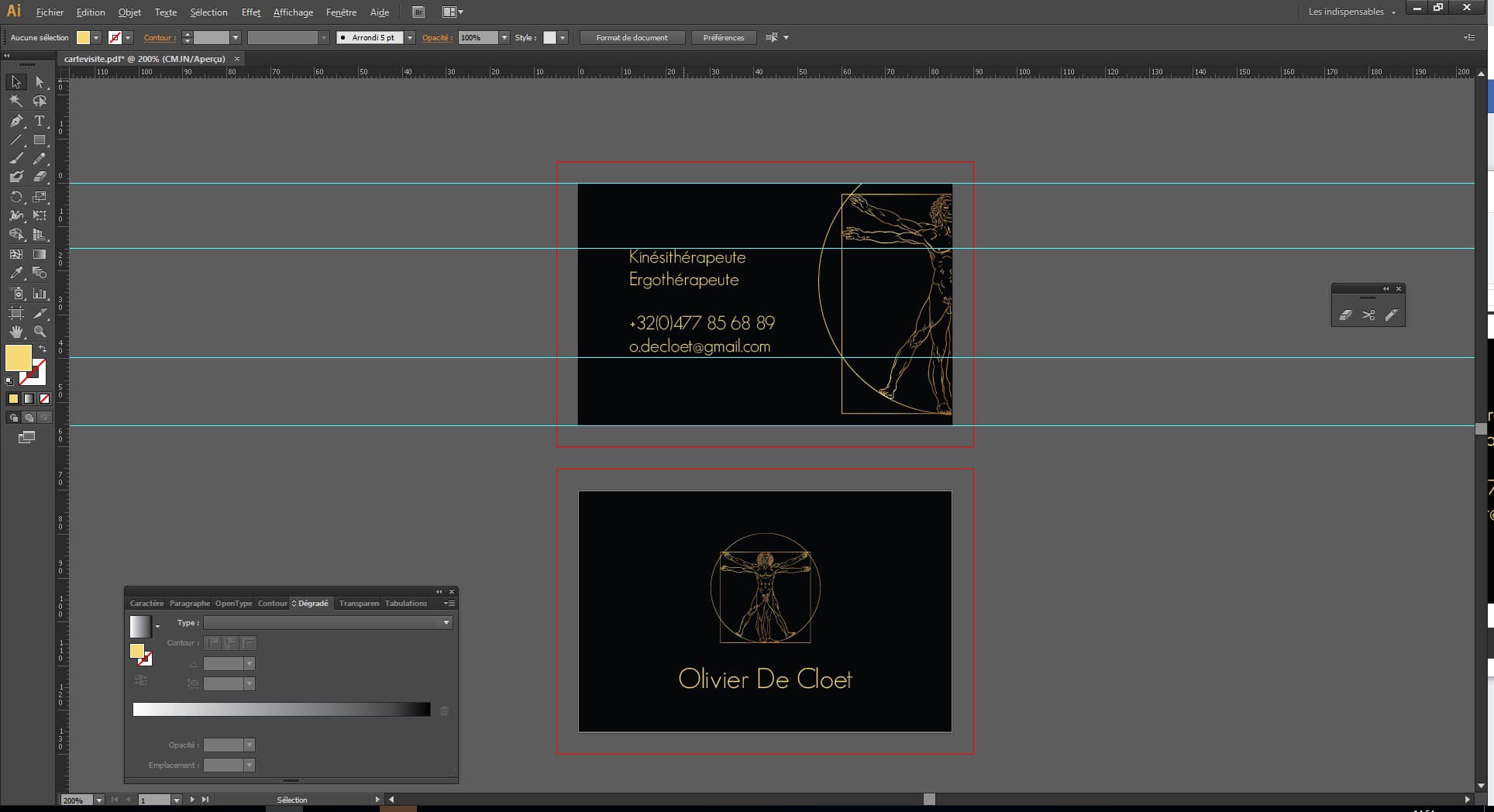Open the stroke weight dropdown
Viewport: 1494px width, 812px height.
(x=236, y=38)
